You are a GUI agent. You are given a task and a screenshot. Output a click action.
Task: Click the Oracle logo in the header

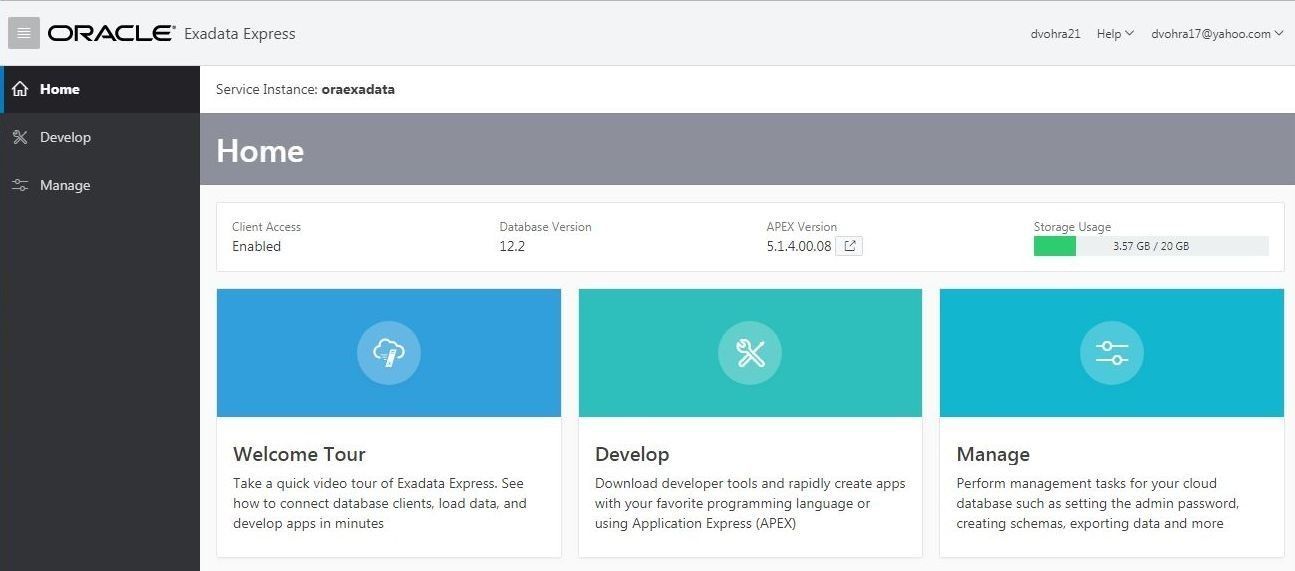[111, 33]
